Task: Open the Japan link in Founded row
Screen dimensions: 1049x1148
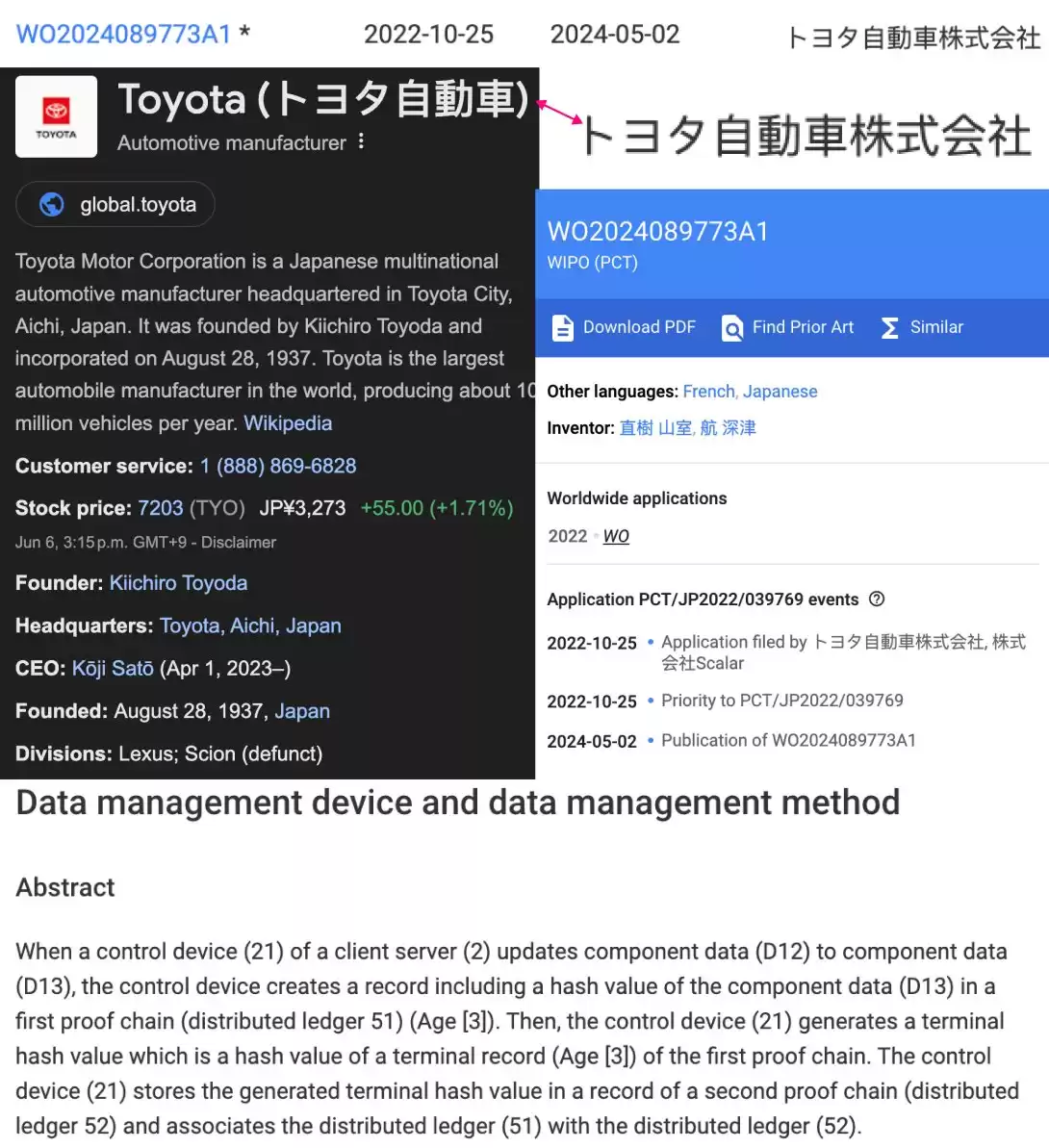Action: point(302,711)
